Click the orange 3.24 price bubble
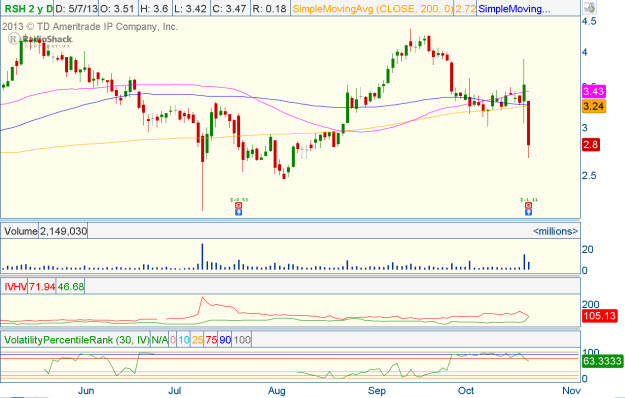 (594, 106)
